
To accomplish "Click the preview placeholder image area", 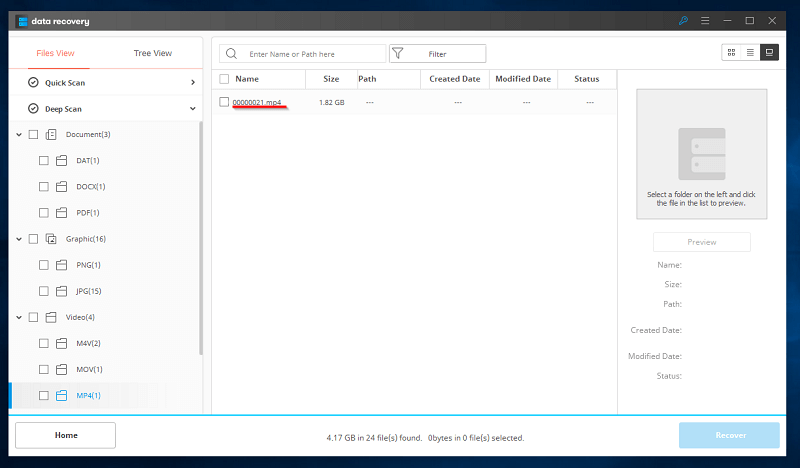I will [702, 154].
